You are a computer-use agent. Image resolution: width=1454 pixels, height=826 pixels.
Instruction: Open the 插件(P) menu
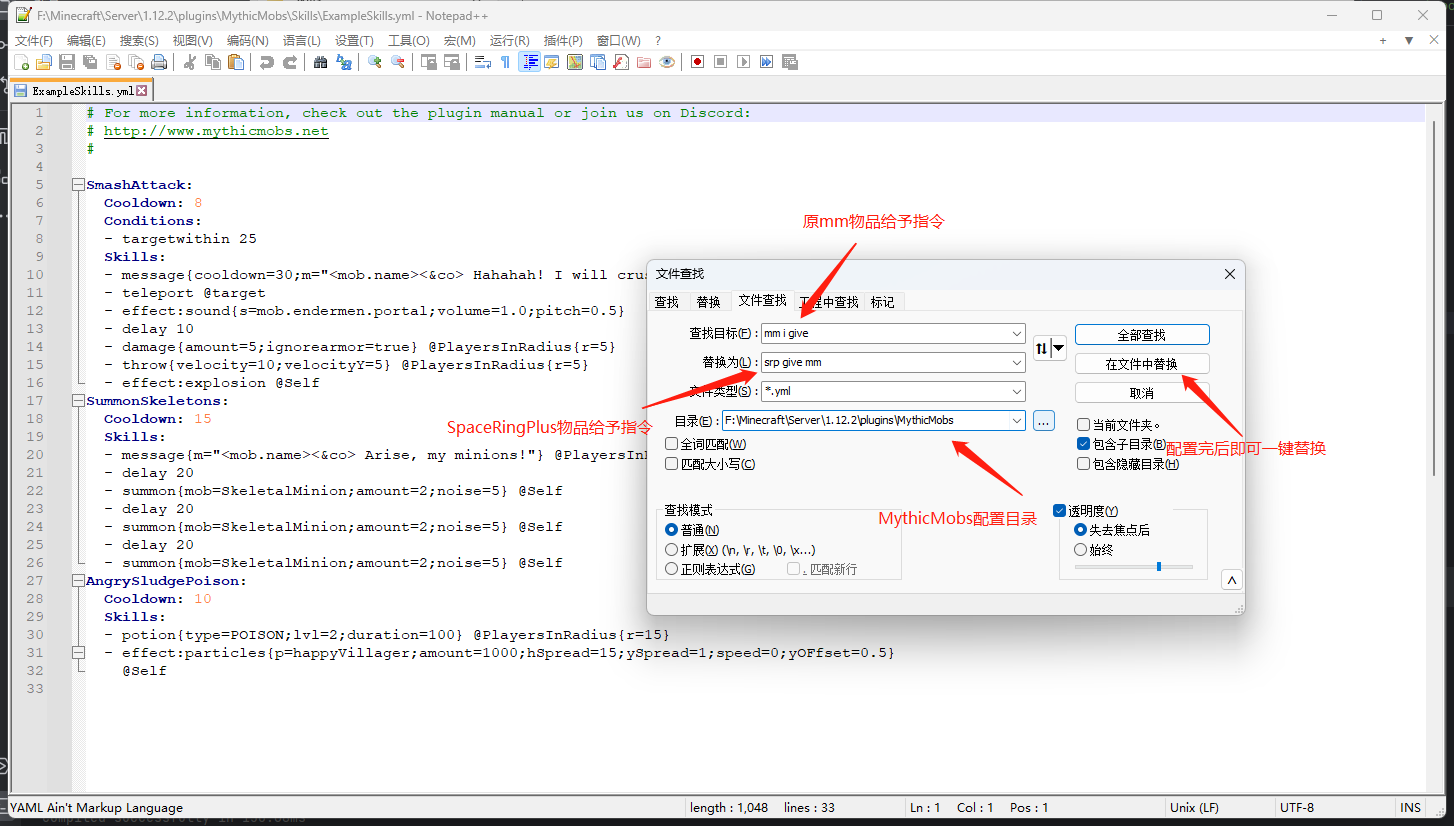[x=563, y=41]
